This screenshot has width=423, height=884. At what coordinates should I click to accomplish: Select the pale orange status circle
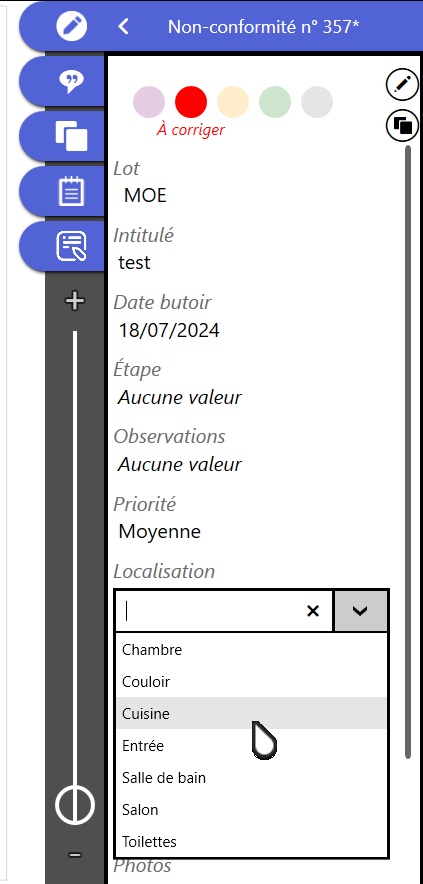[233, 102]
